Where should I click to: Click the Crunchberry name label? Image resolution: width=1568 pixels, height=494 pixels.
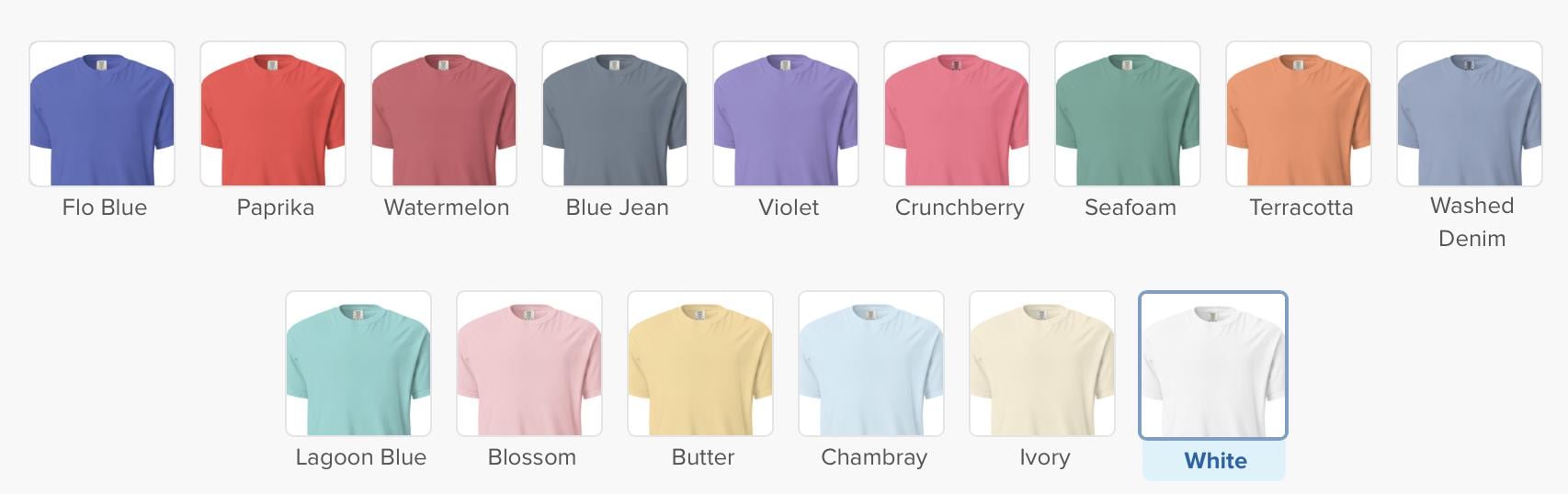pyautogui.click(x=960, y=208)
